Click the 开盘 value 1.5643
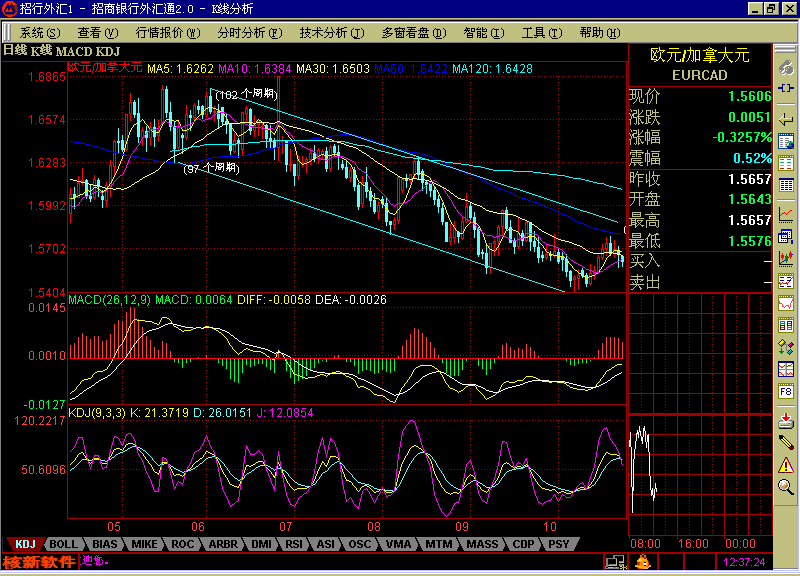Screen dimensions: 800x576 749,199
